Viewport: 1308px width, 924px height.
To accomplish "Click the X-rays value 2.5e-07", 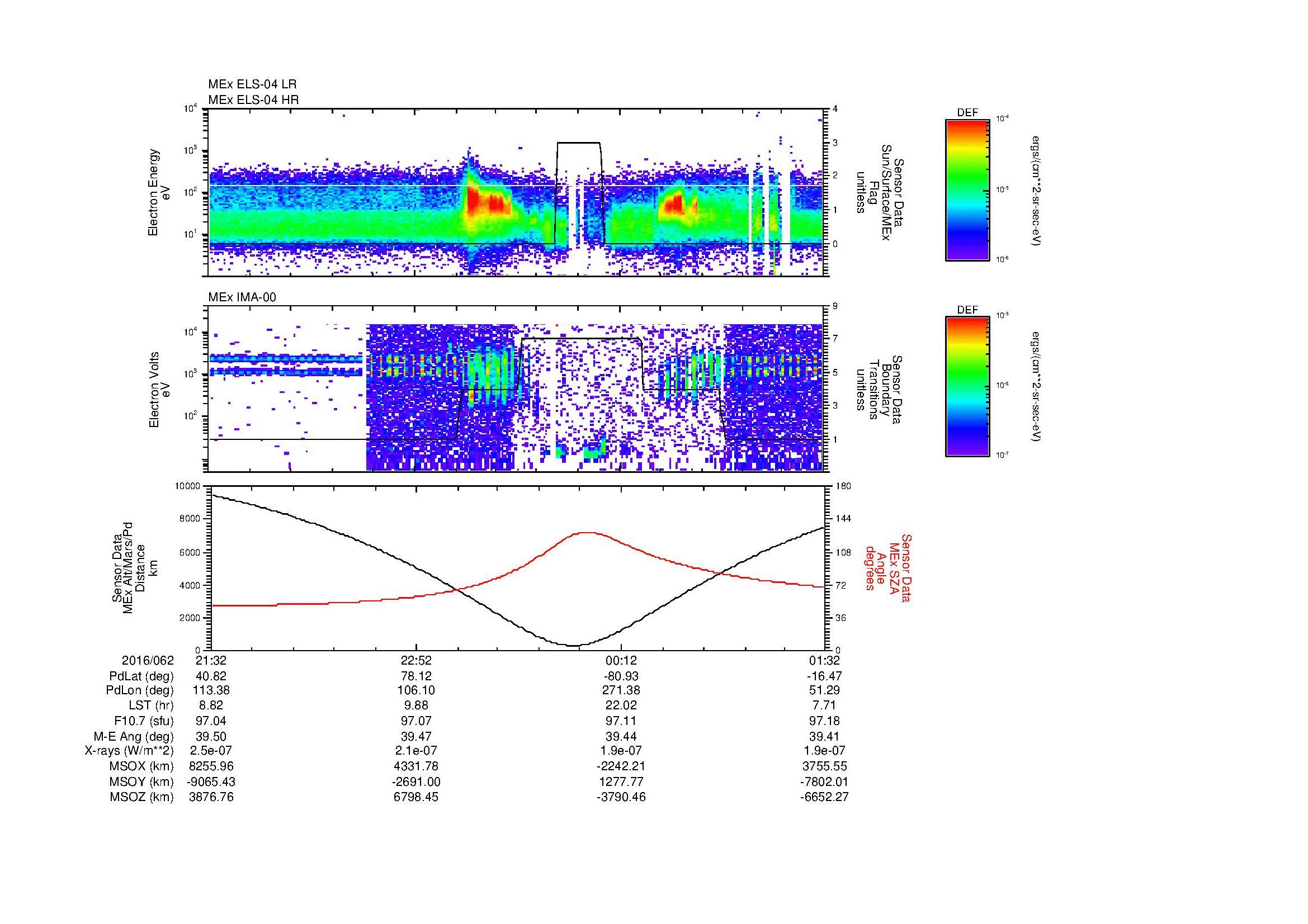I will coord(211,751).
